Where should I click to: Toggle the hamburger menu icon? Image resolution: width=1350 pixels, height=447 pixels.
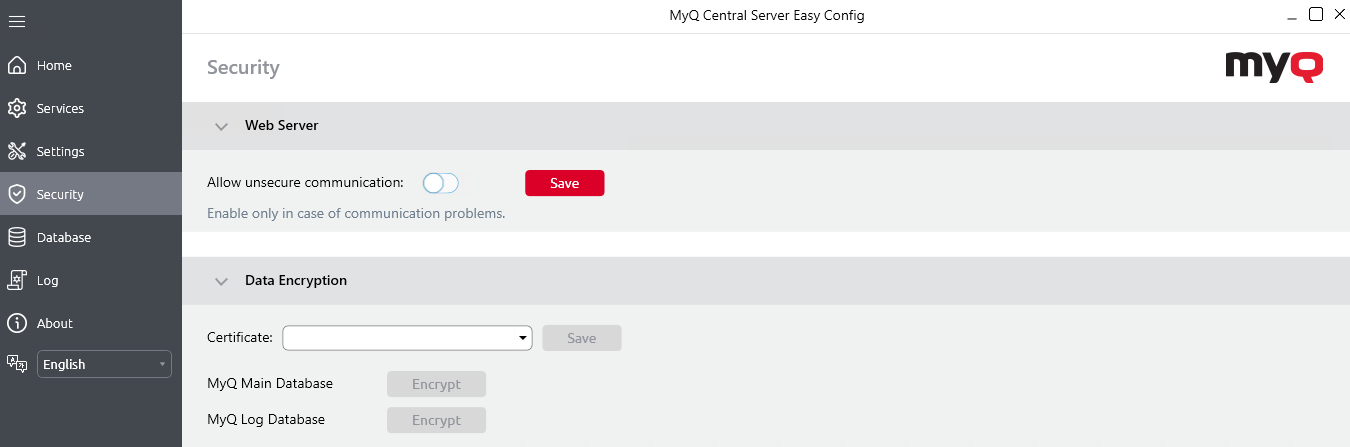click(x=16, y=21)
